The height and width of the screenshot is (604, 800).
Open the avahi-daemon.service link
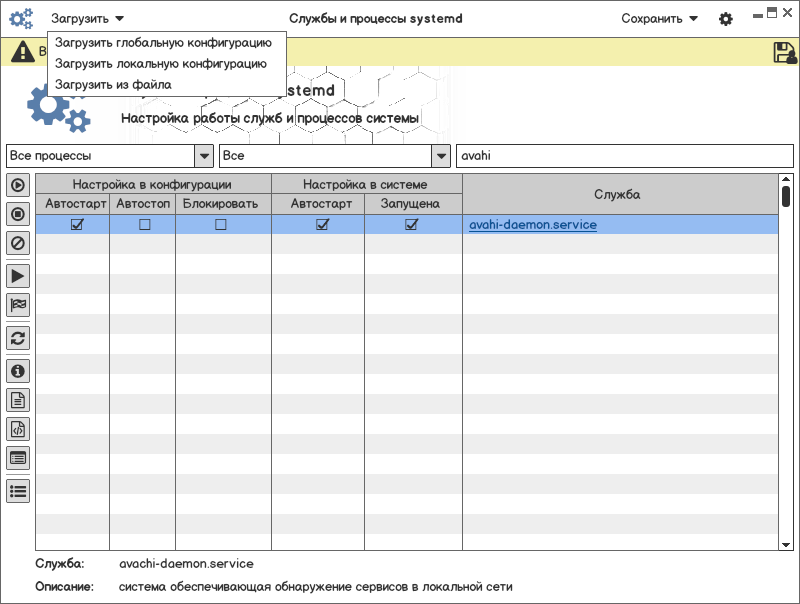tap(533, 225)
